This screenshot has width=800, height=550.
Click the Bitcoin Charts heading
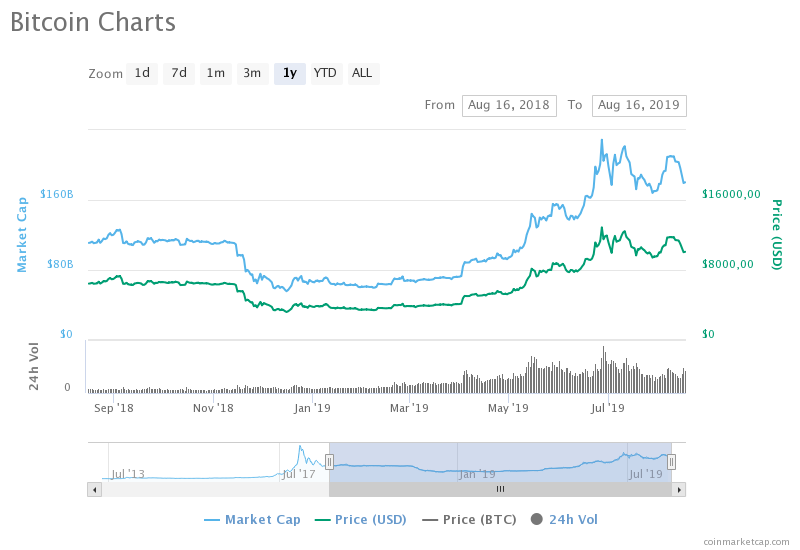tap(93, 22)
